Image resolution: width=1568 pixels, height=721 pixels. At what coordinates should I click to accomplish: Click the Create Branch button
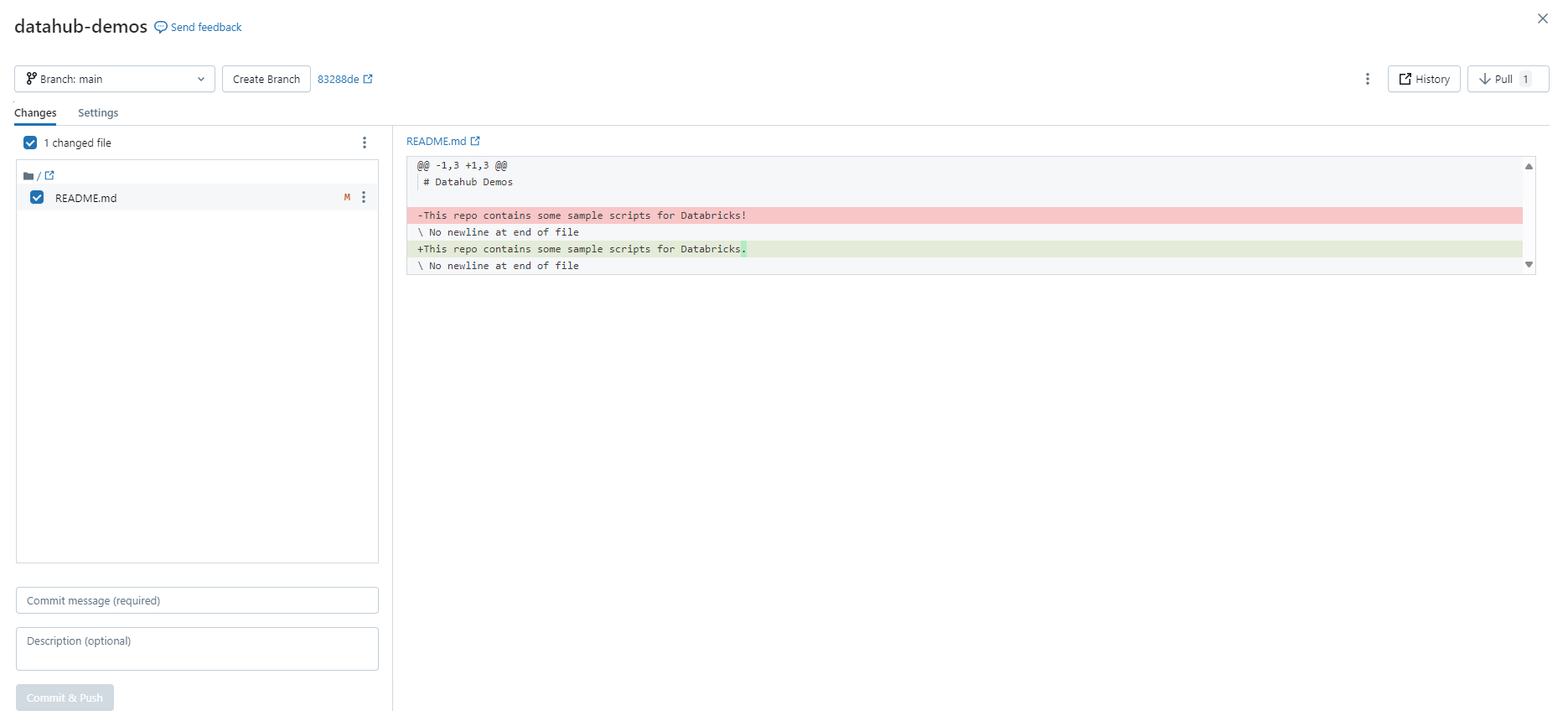(x=266, y=79)
